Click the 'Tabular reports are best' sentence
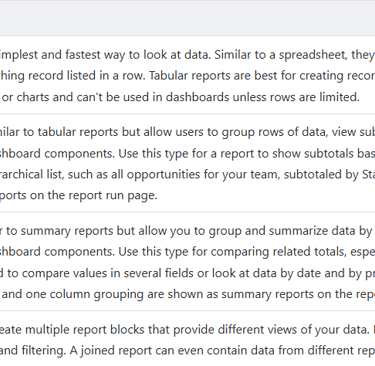The image size is (375, 366). pos(262,76)
